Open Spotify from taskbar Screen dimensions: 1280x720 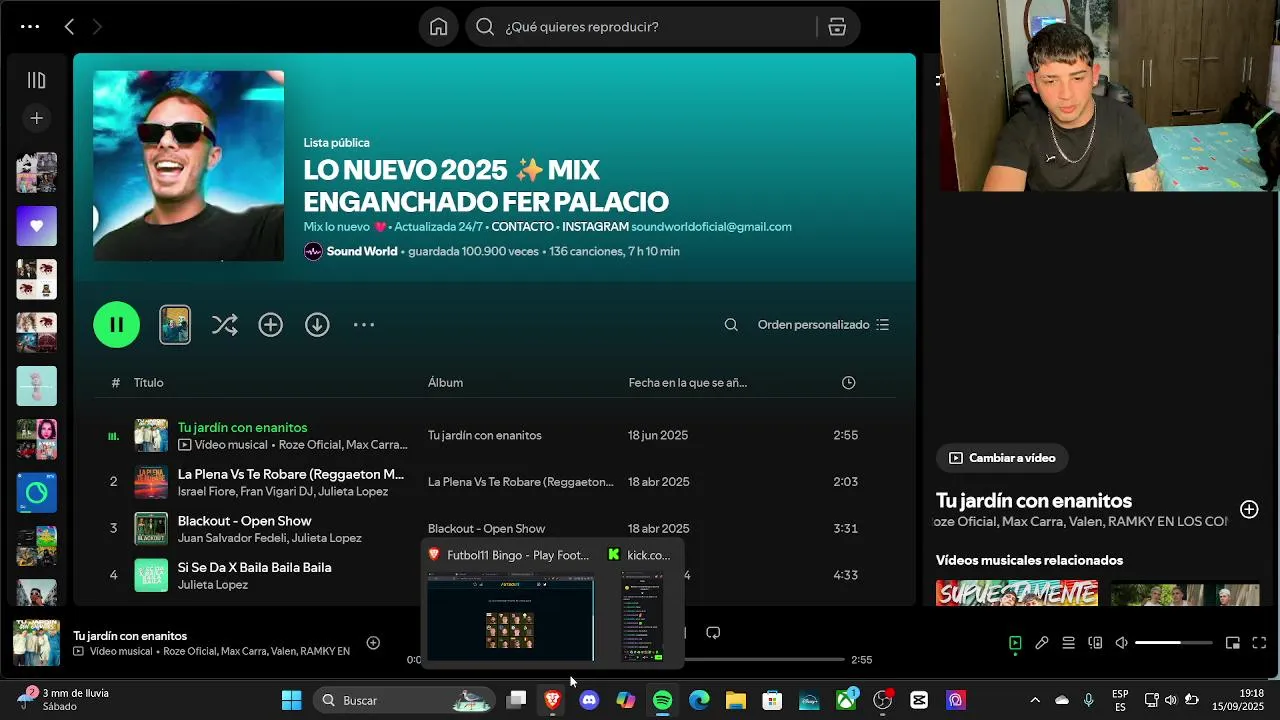pos(662,700)
